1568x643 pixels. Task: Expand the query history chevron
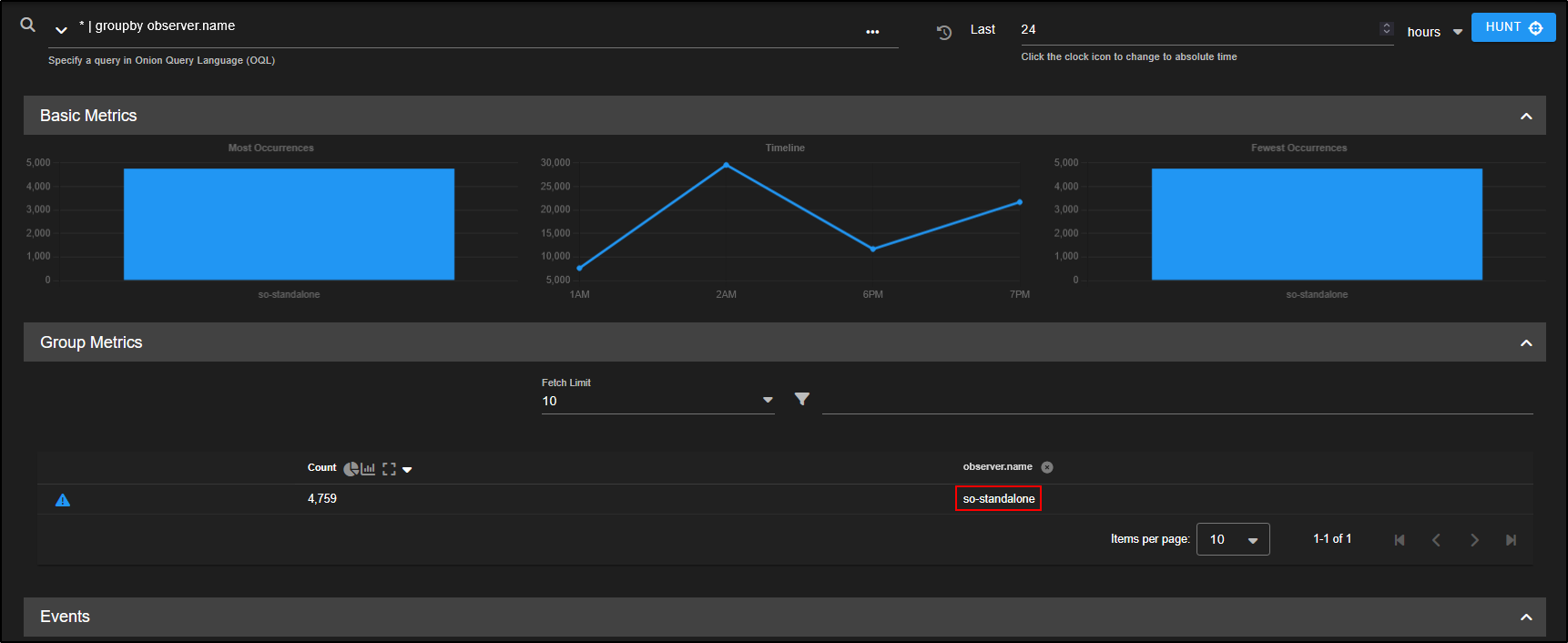61,30
